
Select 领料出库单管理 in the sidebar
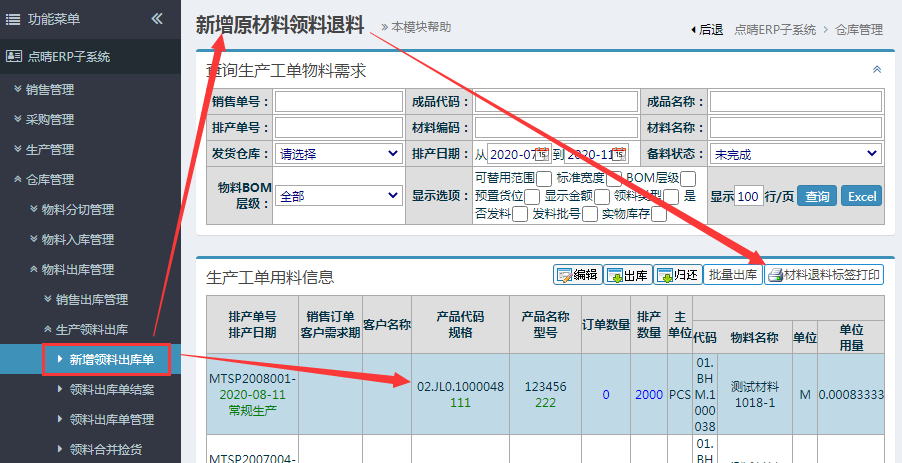[111, 419]
